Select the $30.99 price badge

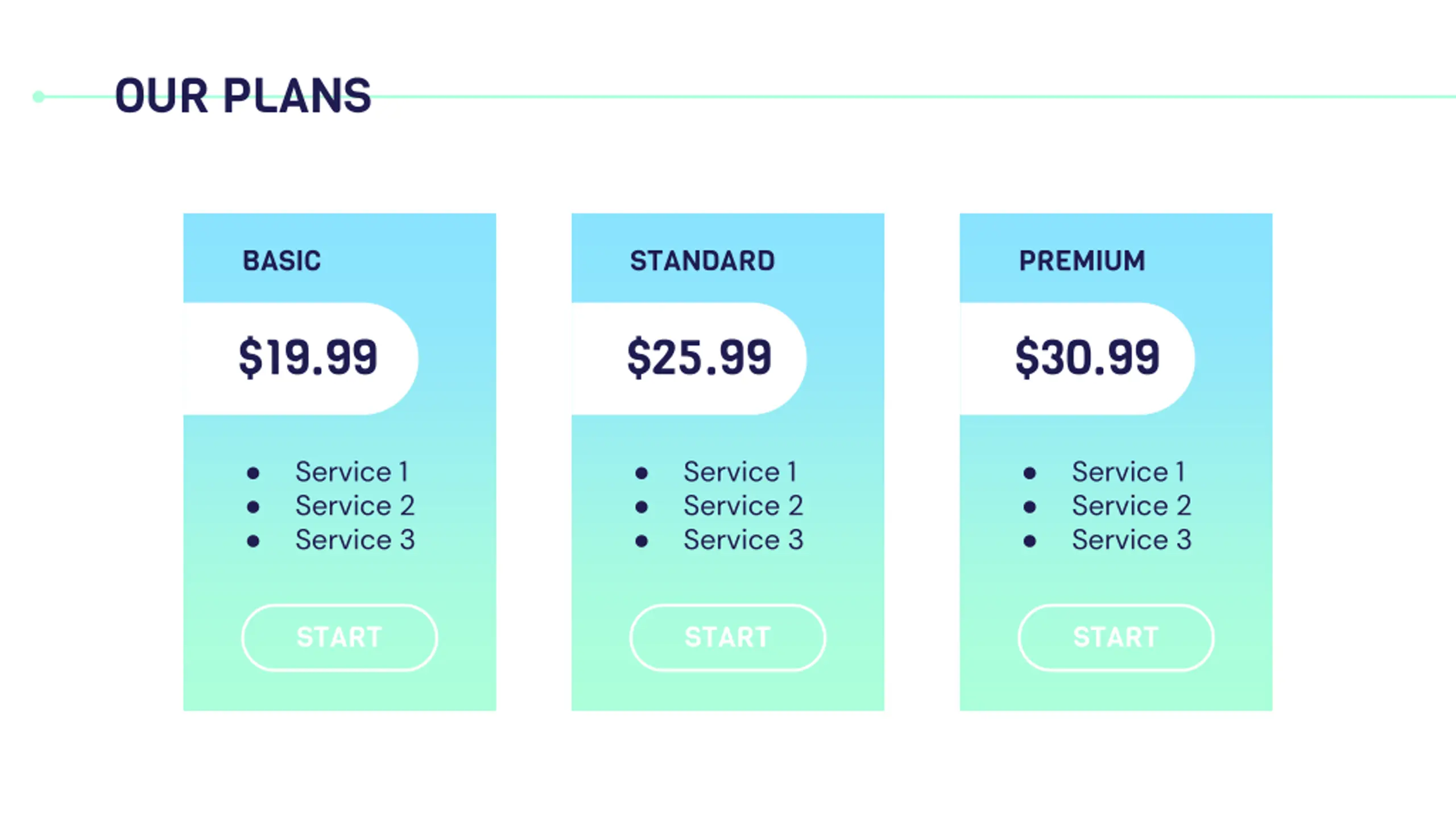1077,359
